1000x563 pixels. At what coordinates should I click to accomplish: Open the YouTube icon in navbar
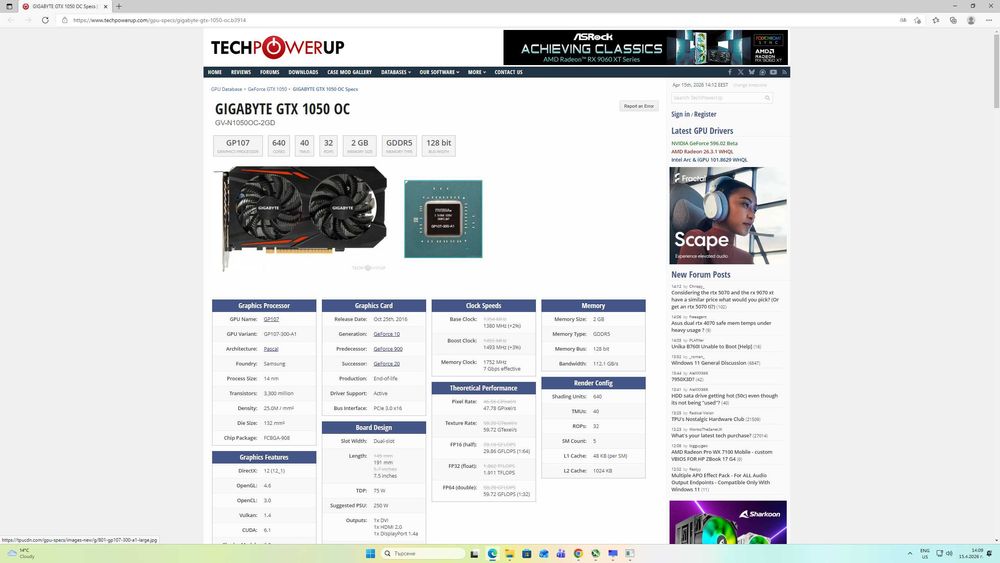[773, 72]
